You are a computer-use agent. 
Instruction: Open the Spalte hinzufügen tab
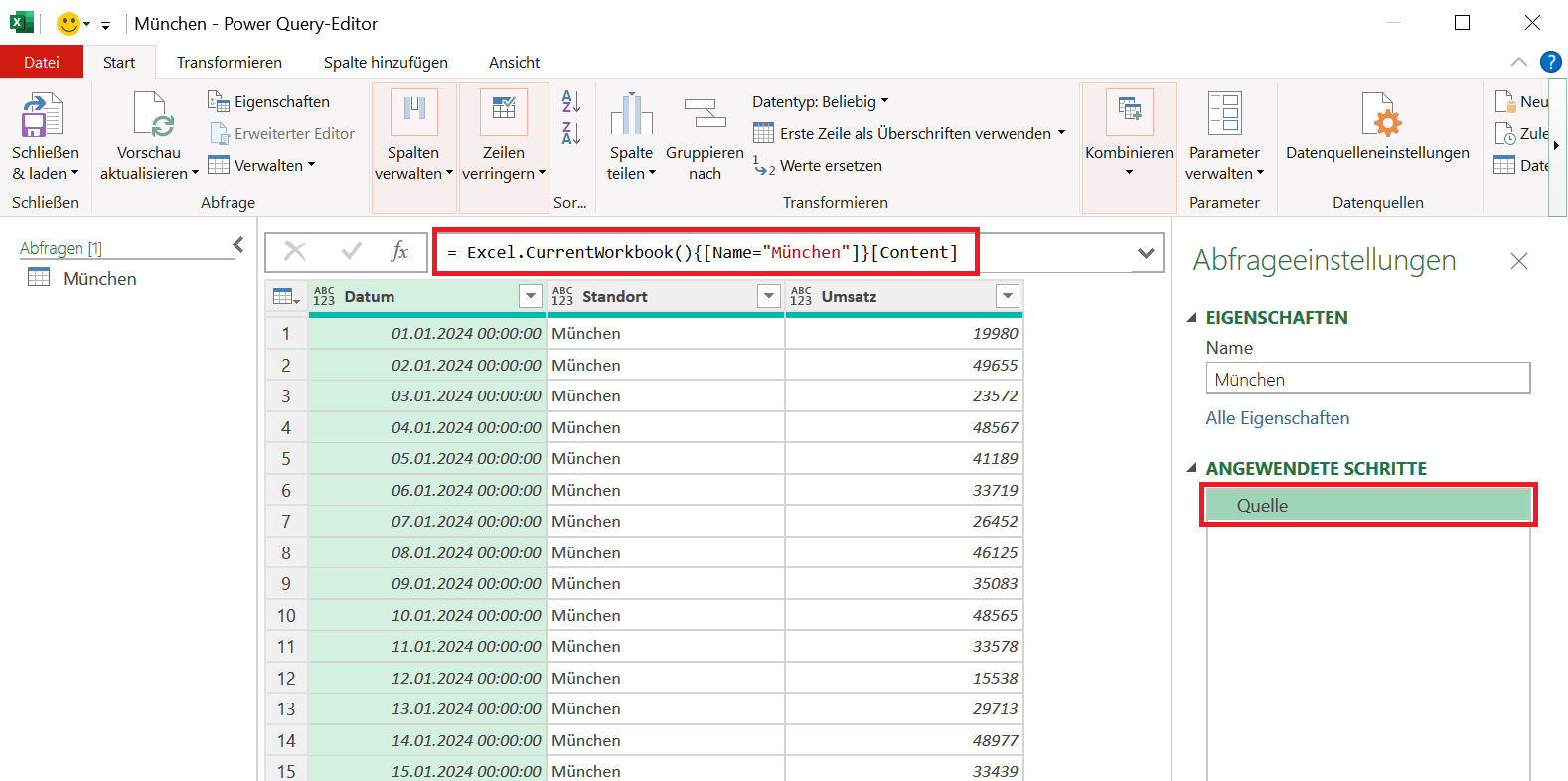(386, 62)
